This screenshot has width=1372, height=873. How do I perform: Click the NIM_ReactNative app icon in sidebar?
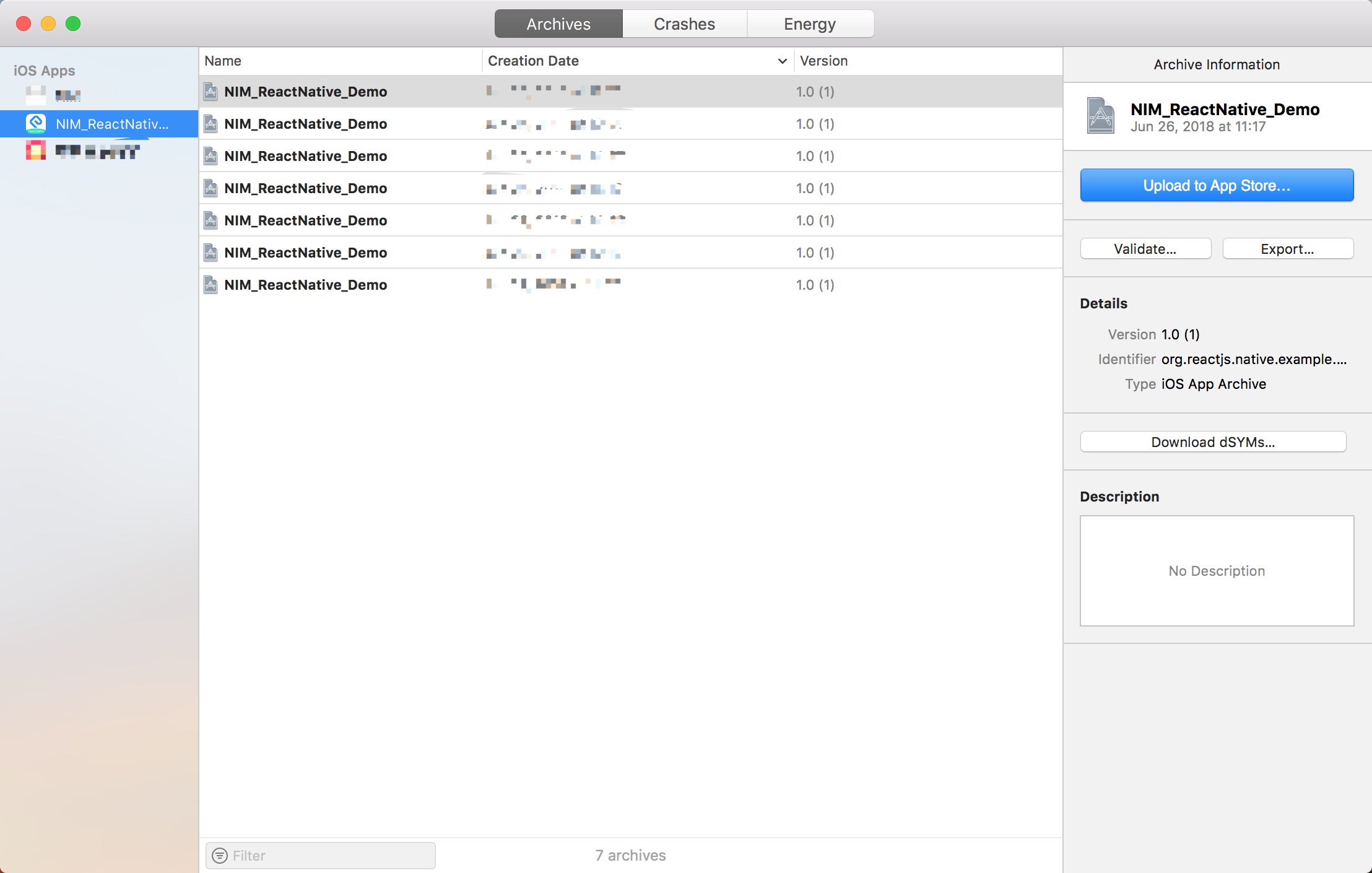36,124
